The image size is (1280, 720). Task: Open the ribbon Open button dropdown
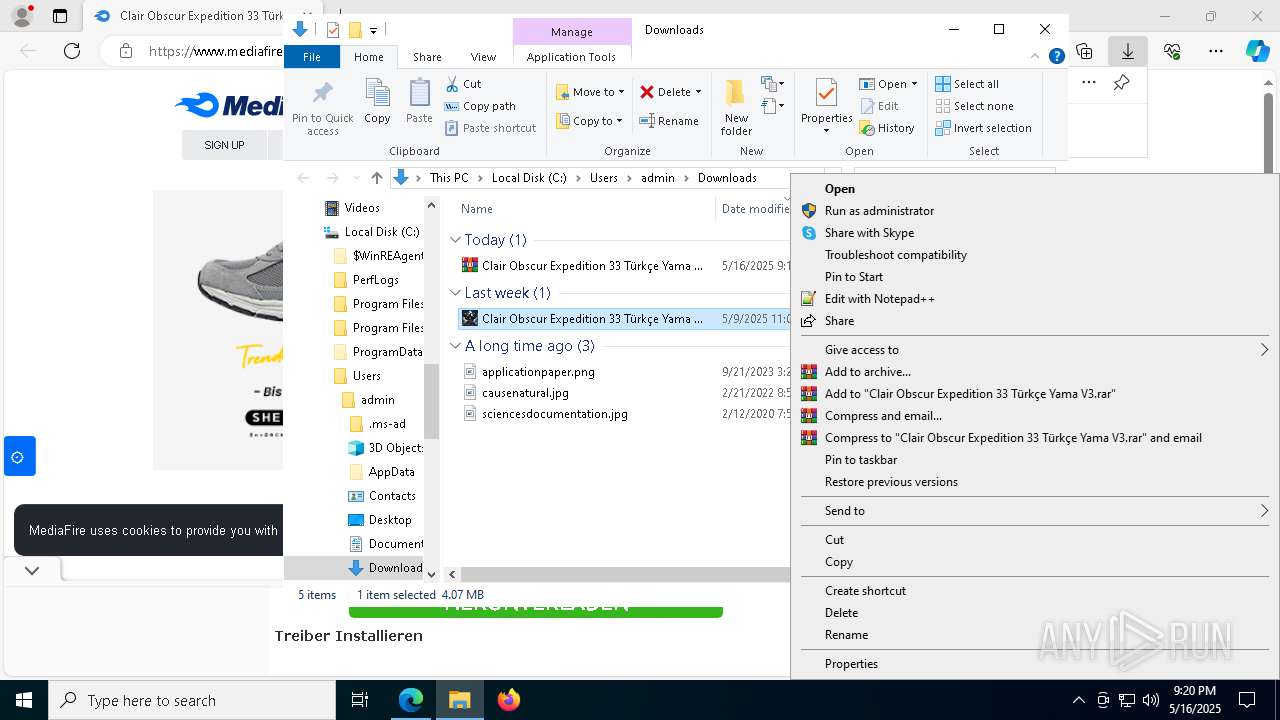click(914, 84)
